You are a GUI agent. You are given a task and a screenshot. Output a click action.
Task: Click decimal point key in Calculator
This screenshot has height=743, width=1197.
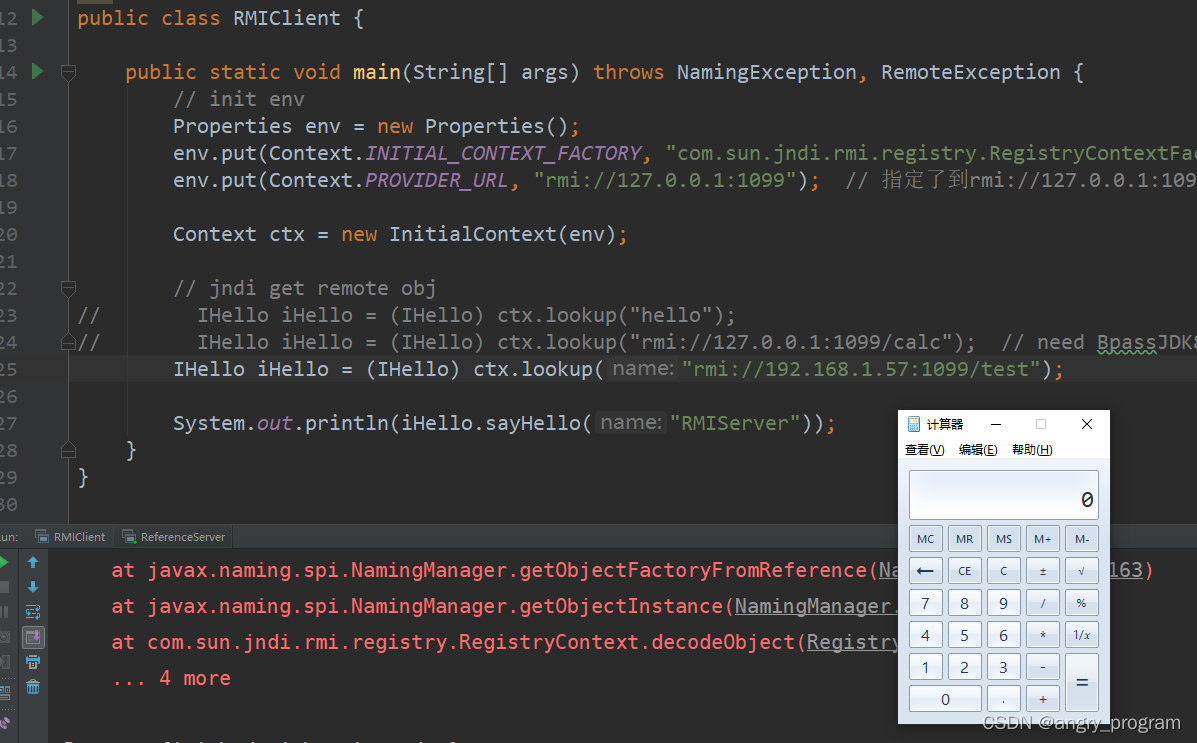[1004, 699]
